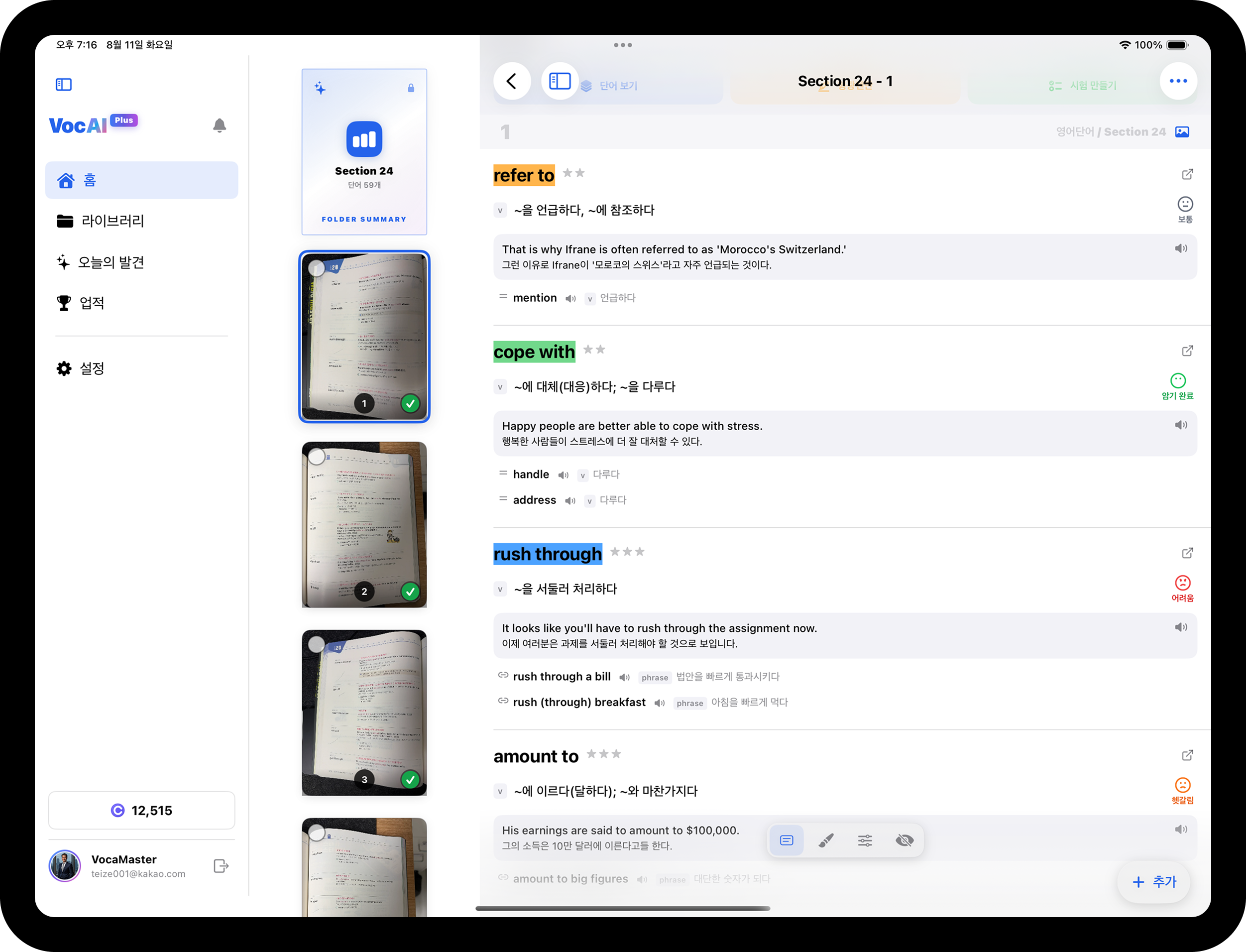Open VocaMaster profile avatar
1246x952 pixels.
pyautogui.click(x=65, y=866)
